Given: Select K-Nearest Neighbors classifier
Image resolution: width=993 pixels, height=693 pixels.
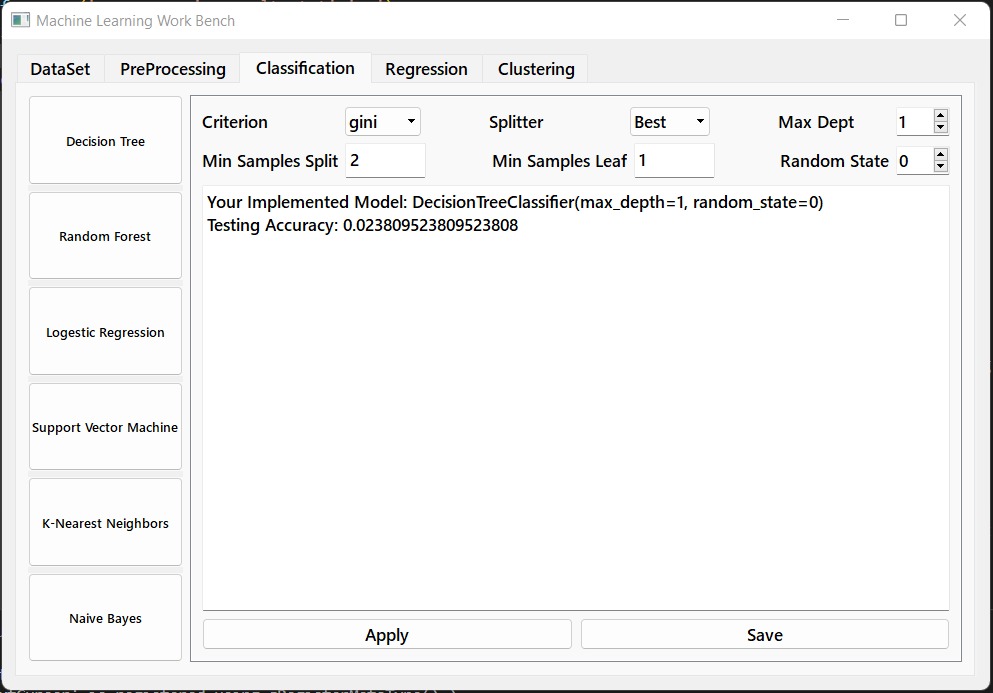Looking at the screenshot, I should (x=105, y=523).
